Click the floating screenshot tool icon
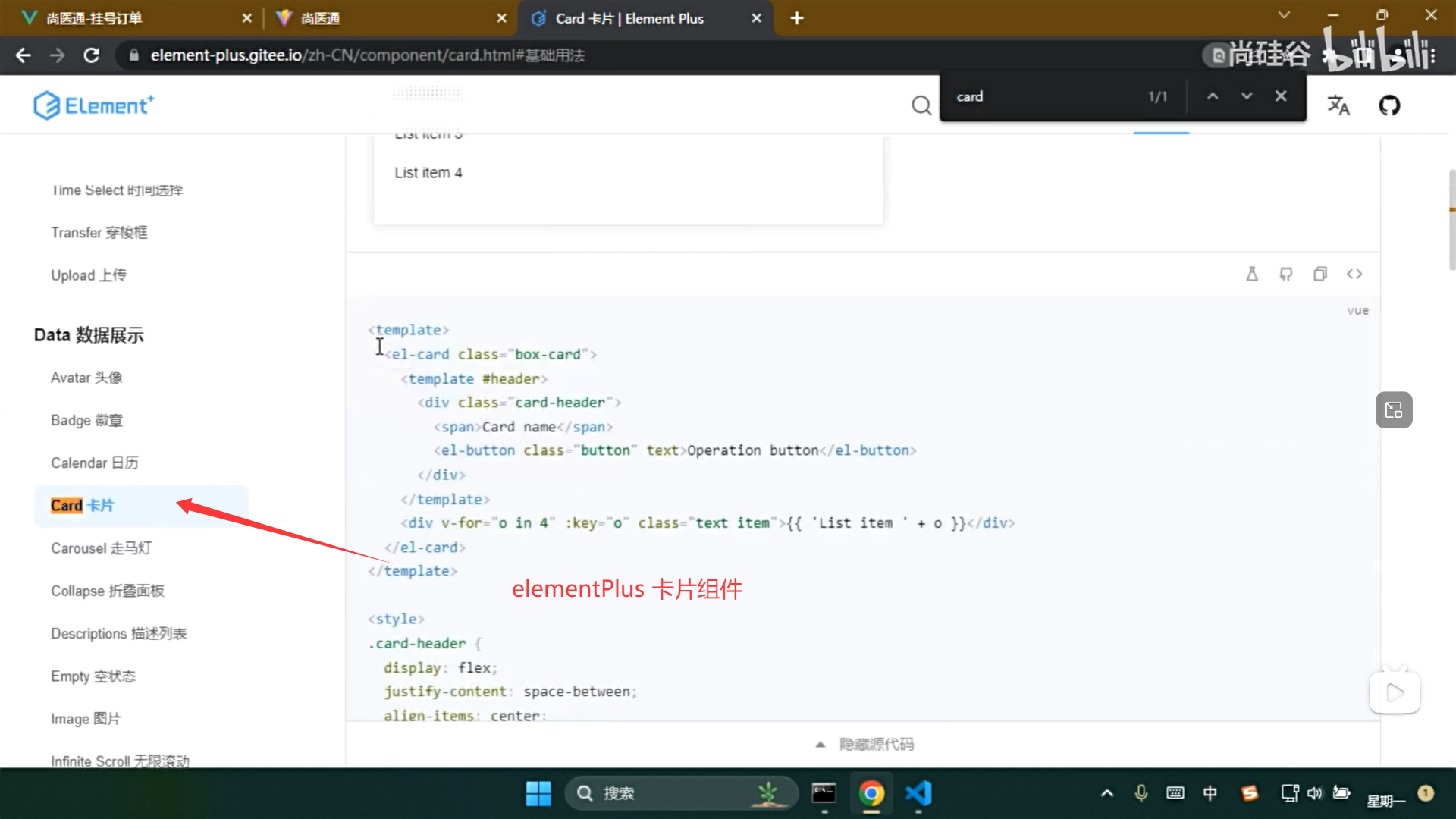1456x819 pixels. [1394, 410]
